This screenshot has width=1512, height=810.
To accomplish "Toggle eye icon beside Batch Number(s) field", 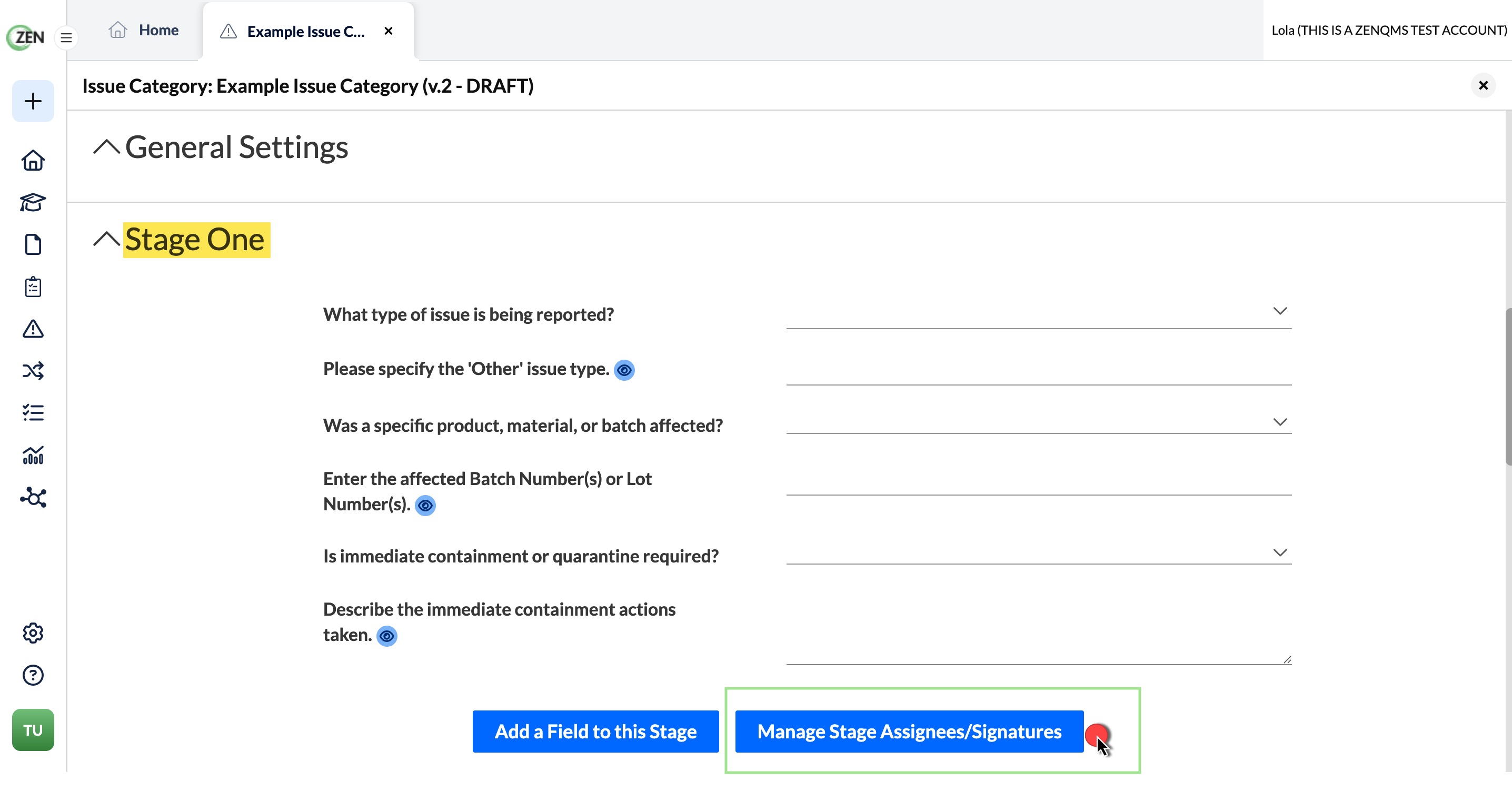I will [x=425, y=505].
